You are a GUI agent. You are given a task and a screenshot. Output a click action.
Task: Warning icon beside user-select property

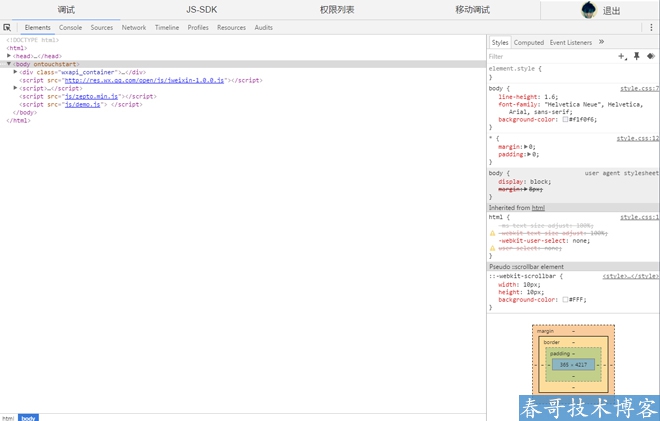point(492,248)
